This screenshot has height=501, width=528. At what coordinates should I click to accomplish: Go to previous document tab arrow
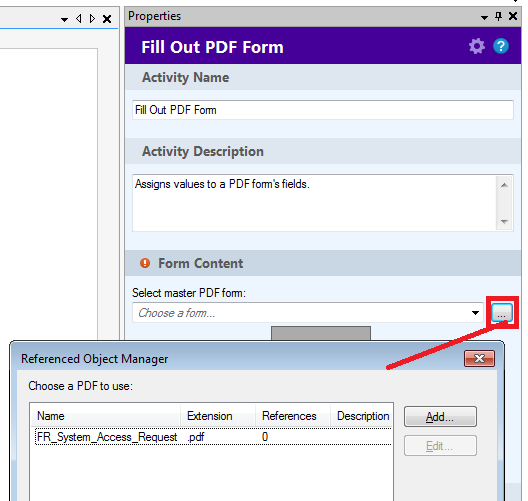[x=79, y=19]
